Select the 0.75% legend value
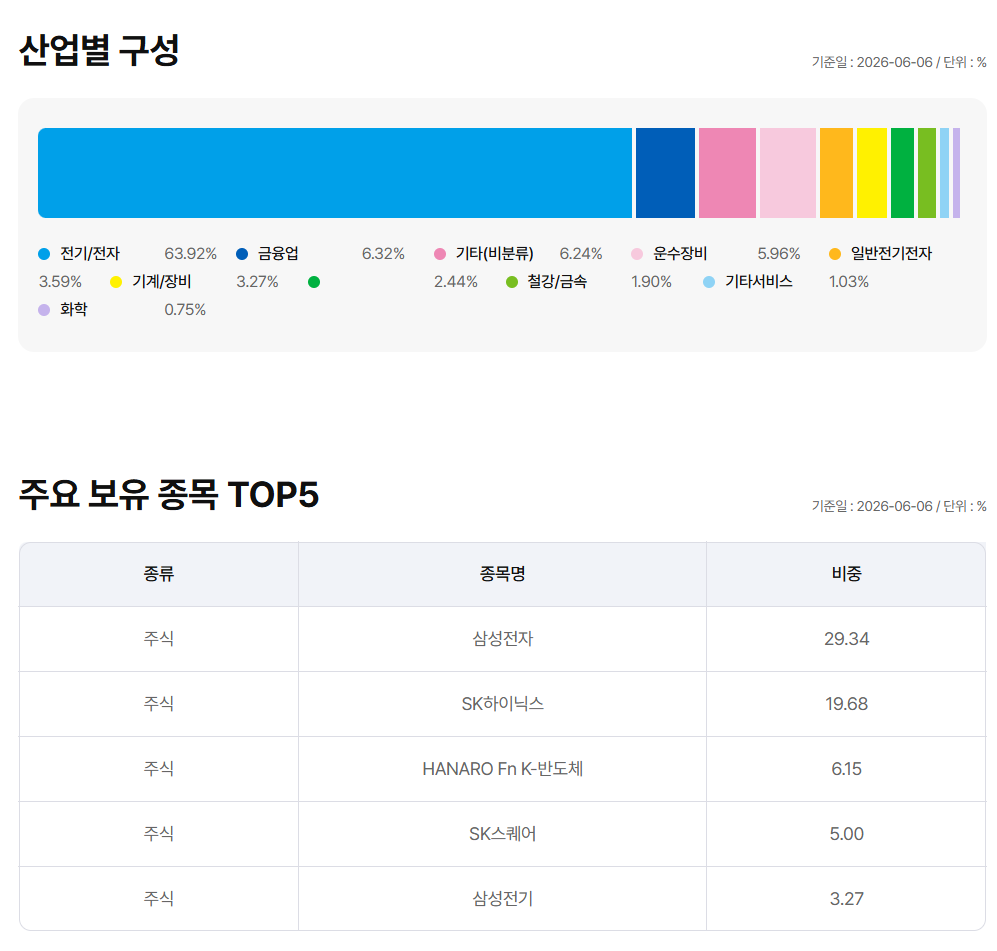Viewport: 997px width, 951px height. click(x=185, y=310)
